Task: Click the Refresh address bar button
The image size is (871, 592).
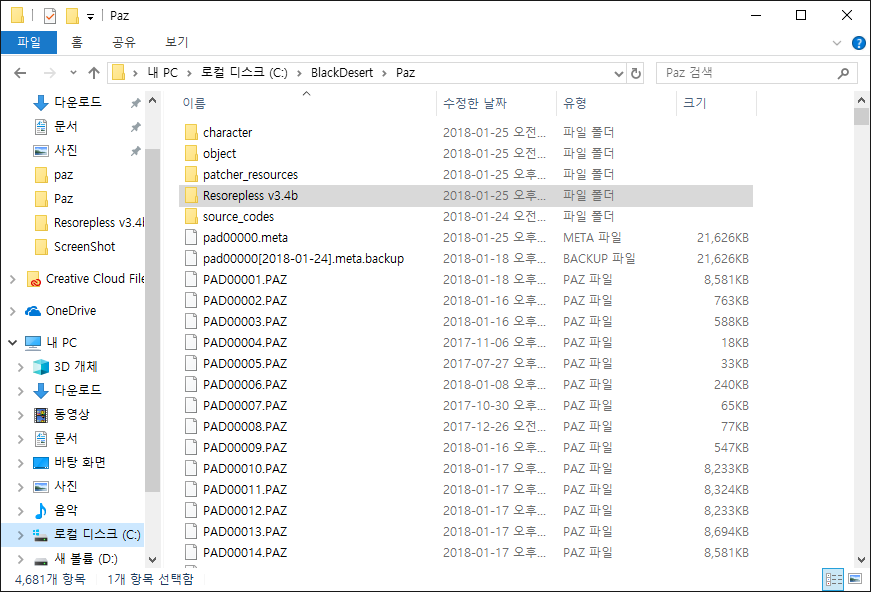Action: 636,73
